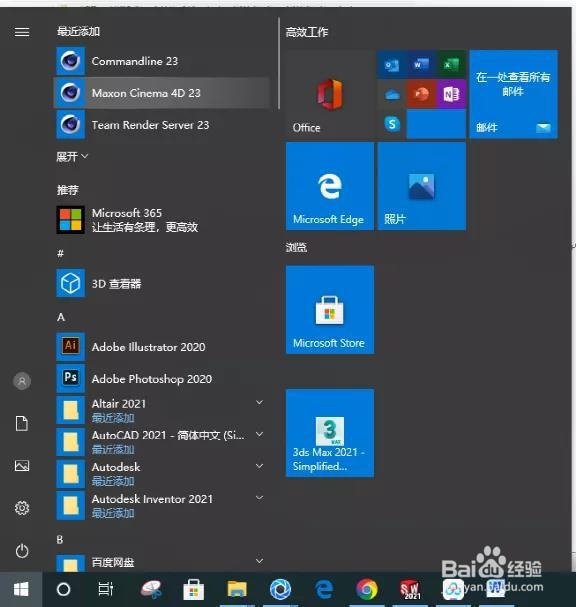Open the 邮件 mail tile
Image resolution: width=576 pixels, height=607 pixels.
(513, 94)
